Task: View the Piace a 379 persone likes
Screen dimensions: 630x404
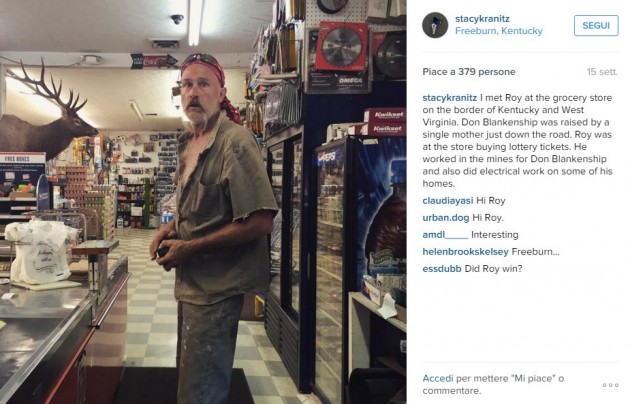Action: point(468,72)
